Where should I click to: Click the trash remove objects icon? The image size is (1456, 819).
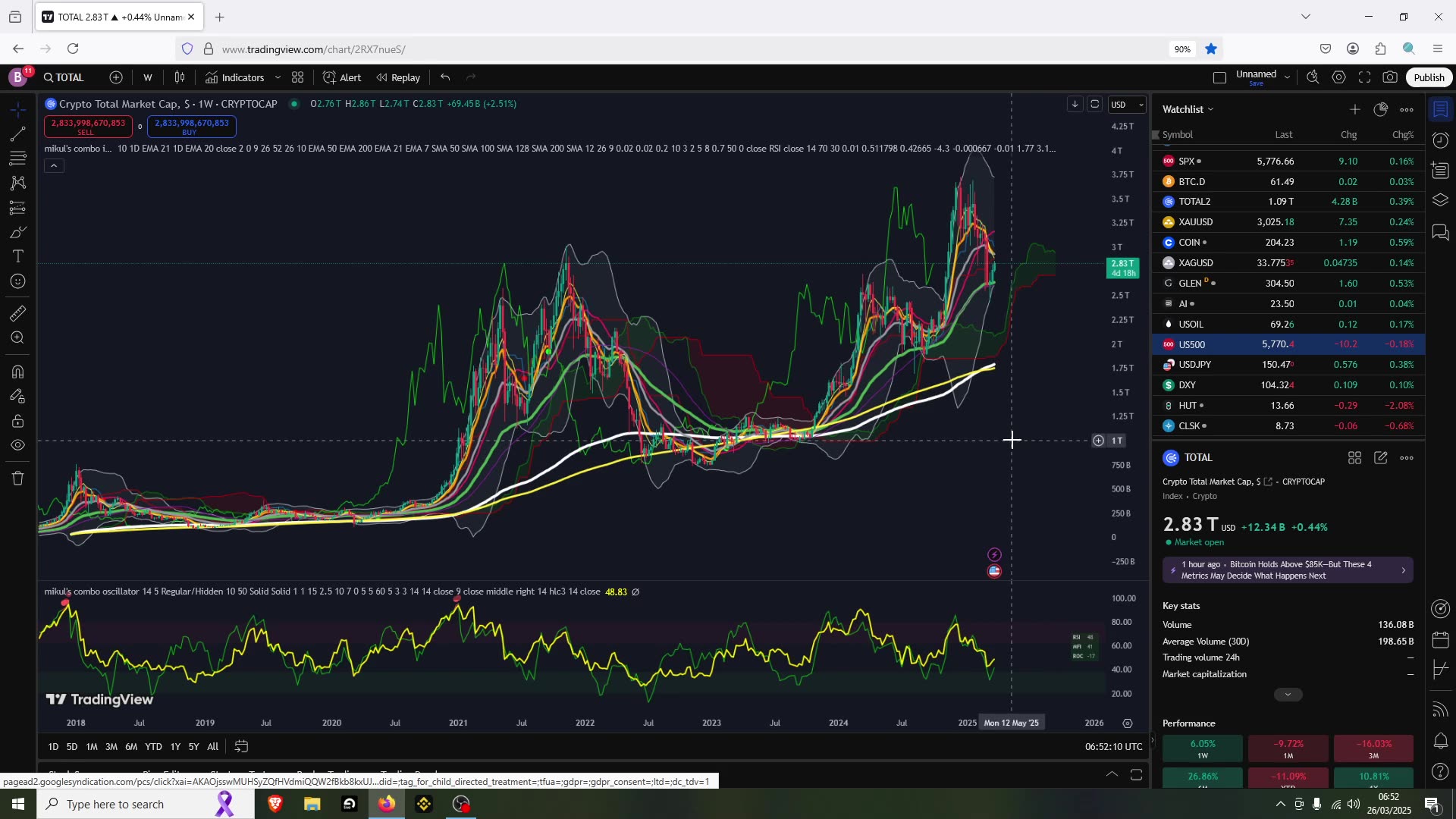[17, 479]
